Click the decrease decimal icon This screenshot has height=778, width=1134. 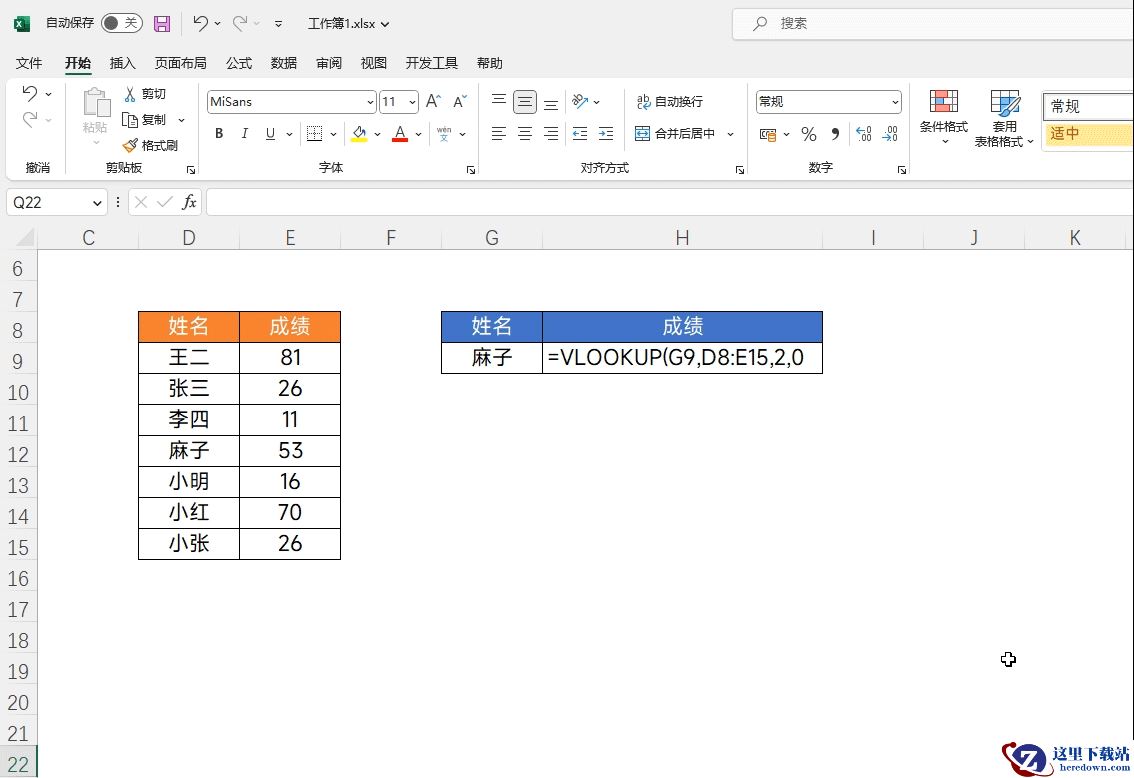[x=890, y=134]
